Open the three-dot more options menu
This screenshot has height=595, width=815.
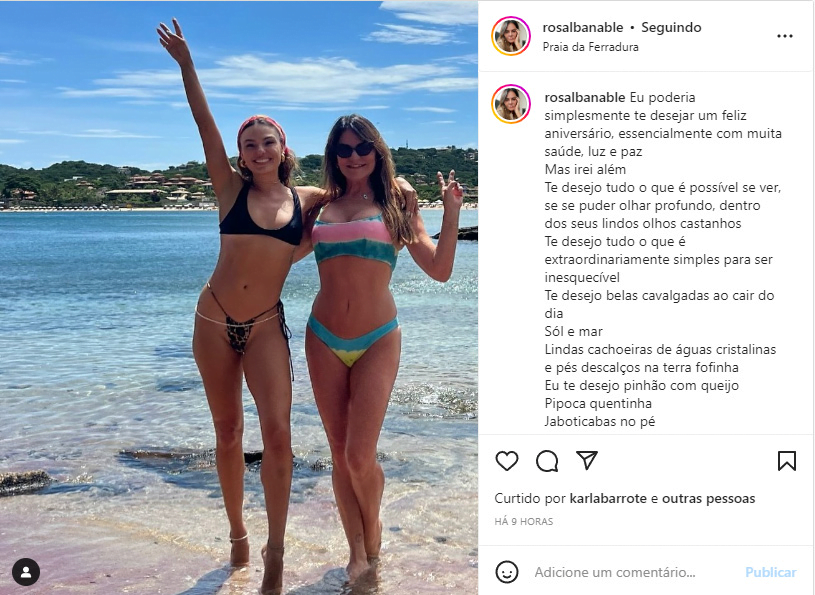[784, 36]
